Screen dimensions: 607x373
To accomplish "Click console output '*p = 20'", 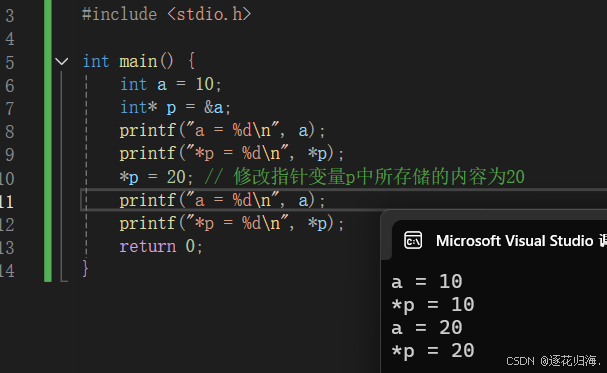I will pos(433,351).
